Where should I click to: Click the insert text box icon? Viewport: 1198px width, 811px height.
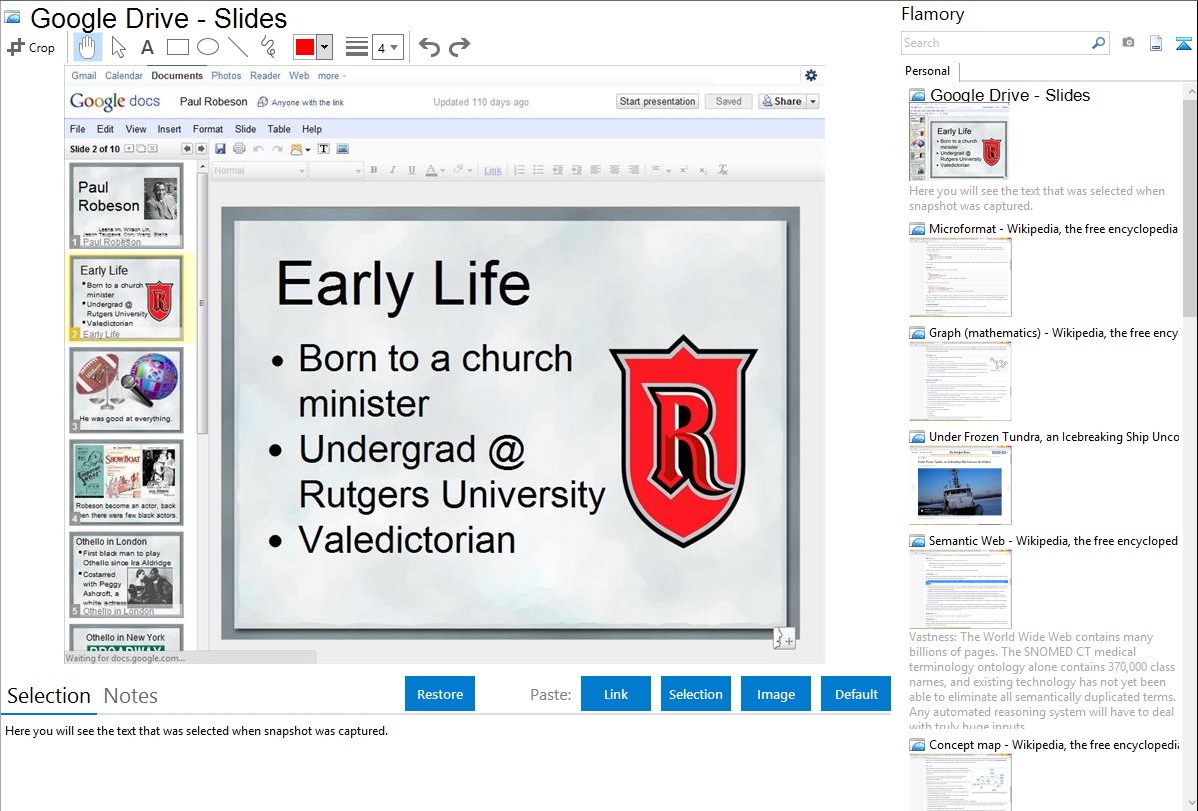click(x=323, y=148)
